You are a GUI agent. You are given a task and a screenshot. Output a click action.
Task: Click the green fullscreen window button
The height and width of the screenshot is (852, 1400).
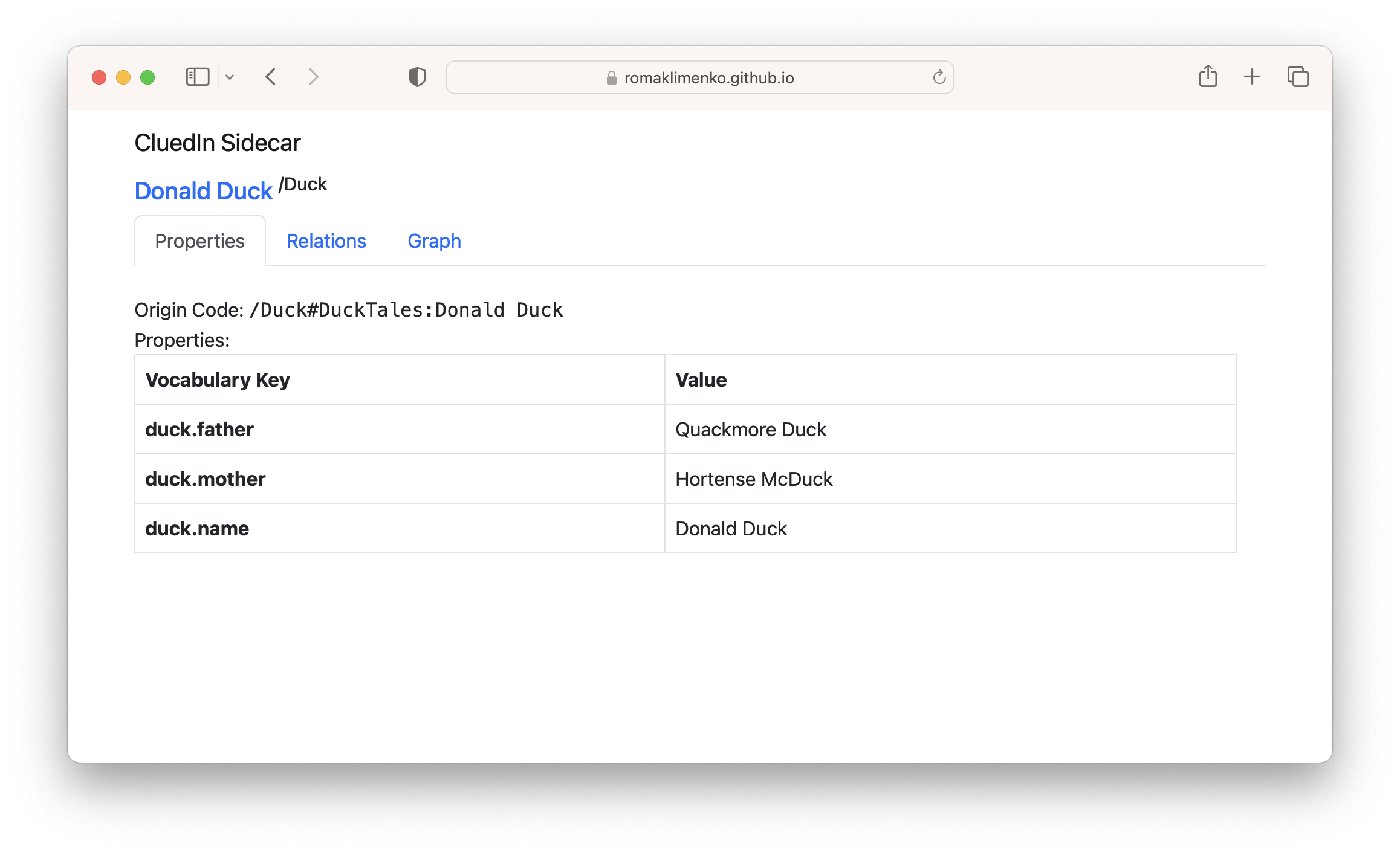click(147, 77)
